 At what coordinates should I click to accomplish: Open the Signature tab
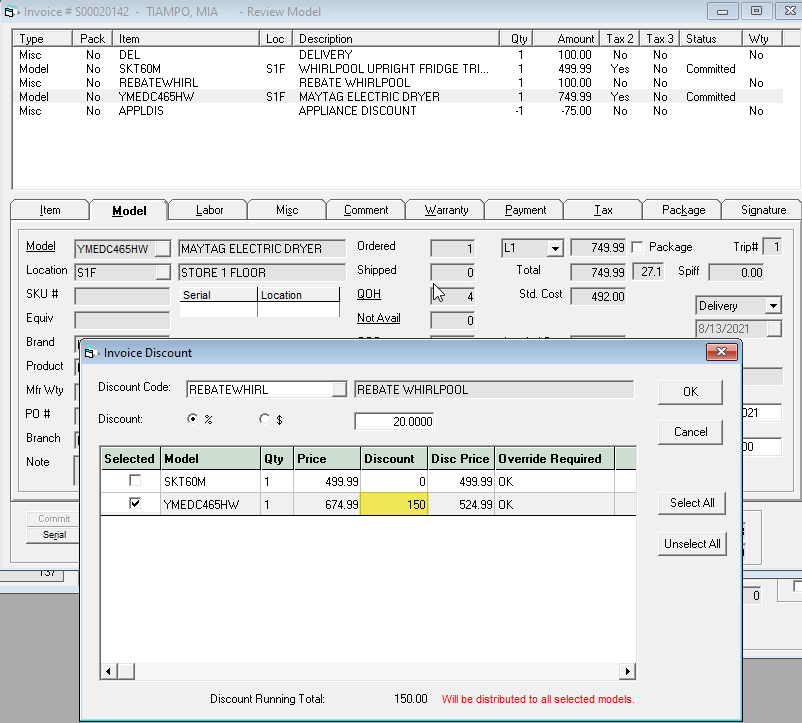pyautogui.click(x=763, y=210)
